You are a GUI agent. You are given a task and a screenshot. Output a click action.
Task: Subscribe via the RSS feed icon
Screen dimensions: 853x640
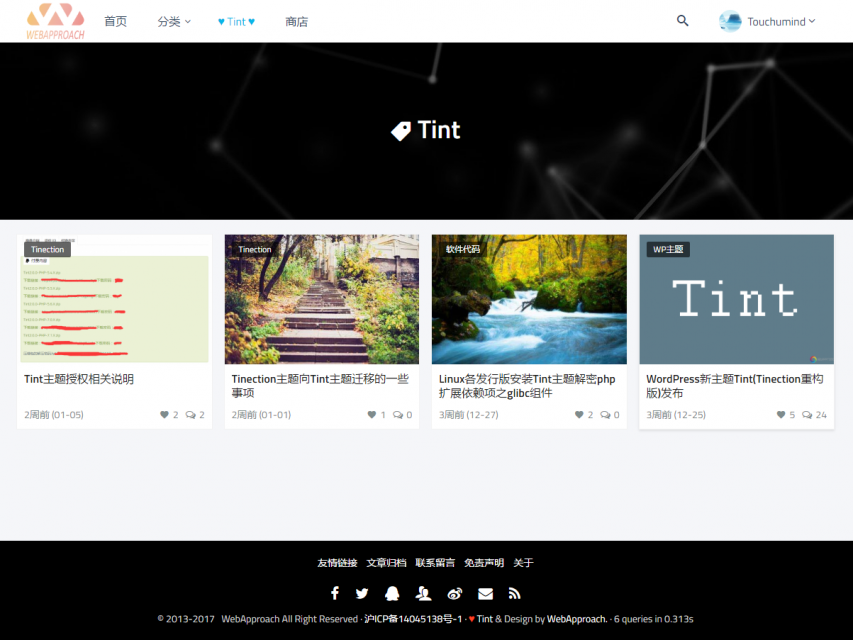click(x=514, y=593)
